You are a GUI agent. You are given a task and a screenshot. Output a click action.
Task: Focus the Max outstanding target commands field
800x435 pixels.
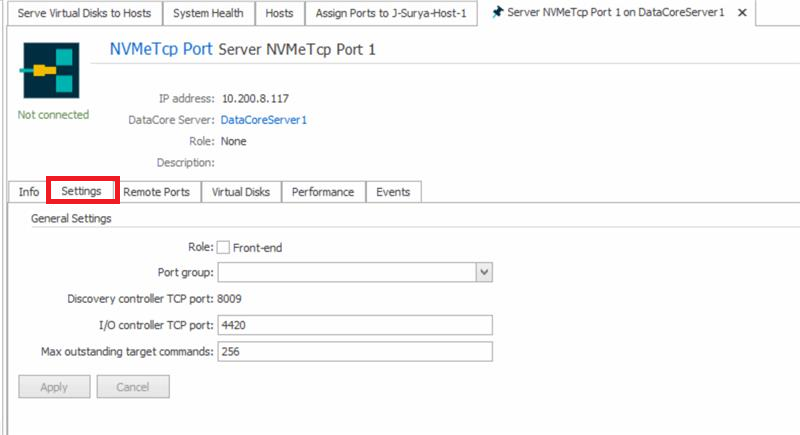point(355,352)
